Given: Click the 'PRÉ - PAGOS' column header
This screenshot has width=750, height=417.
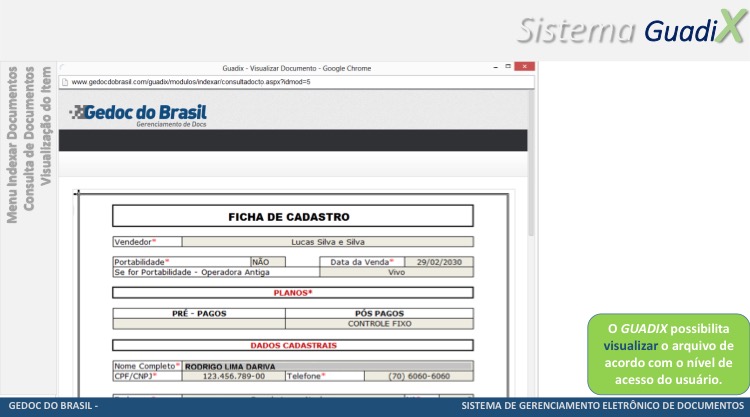Looking at the screenshot, I should tap(199, 313).
